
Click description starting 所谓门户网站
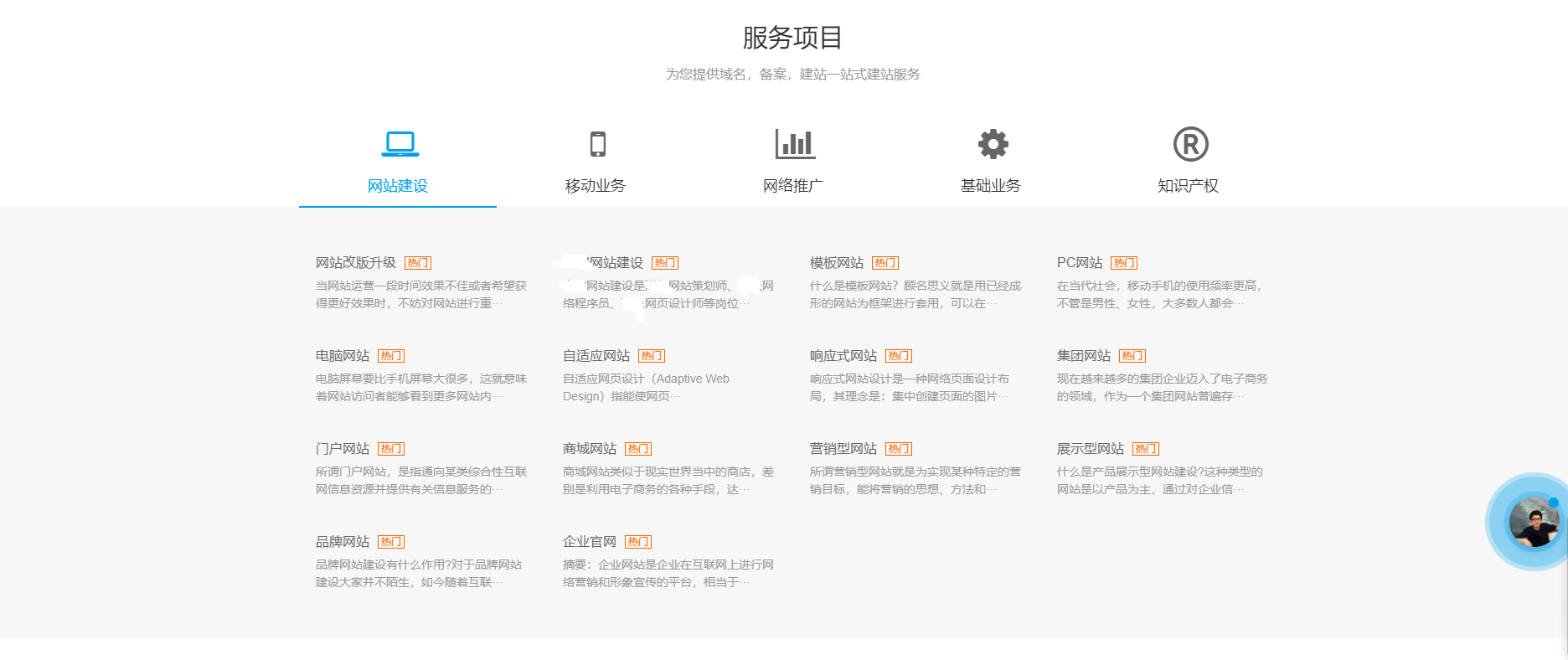[x=421, y=481]
